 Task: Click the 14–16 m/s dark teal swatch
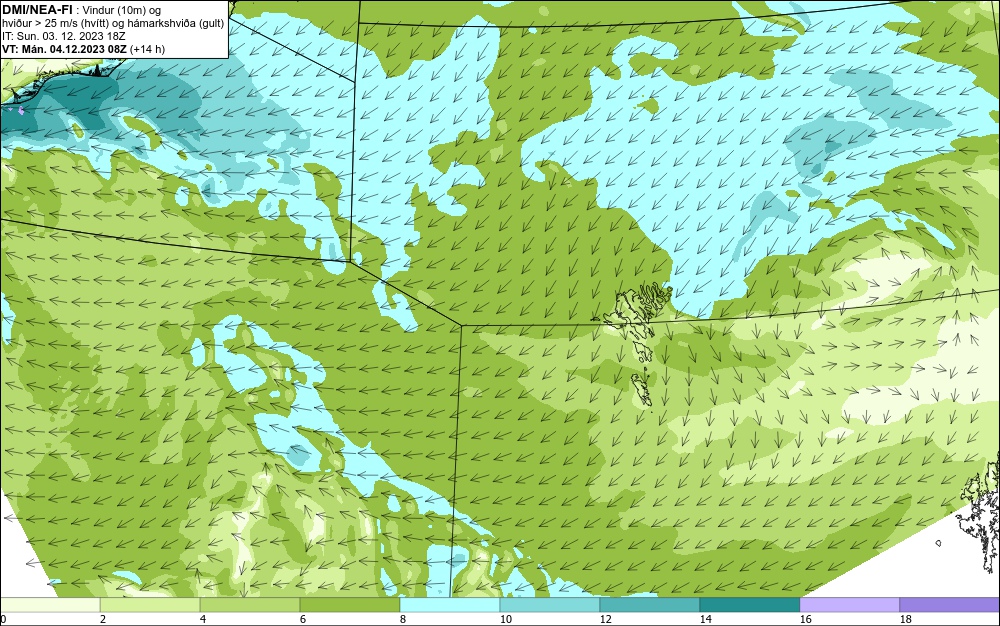750,605
